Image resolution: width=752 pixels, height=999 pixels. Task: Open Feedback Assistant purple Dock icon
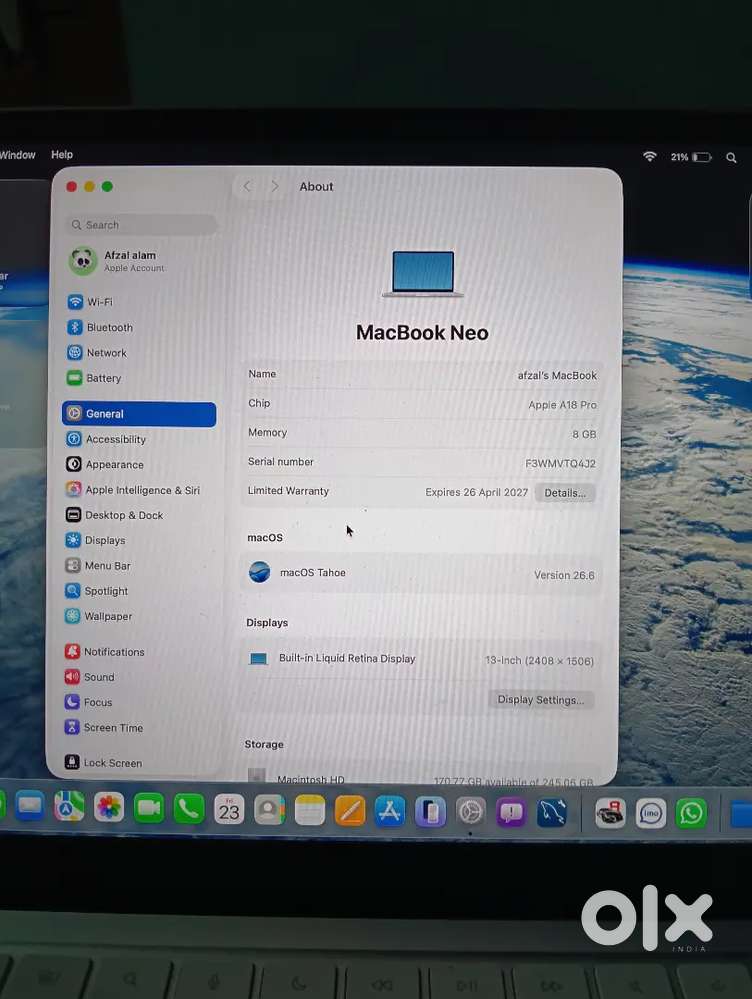pyautogui.click(x=510, y=813)
